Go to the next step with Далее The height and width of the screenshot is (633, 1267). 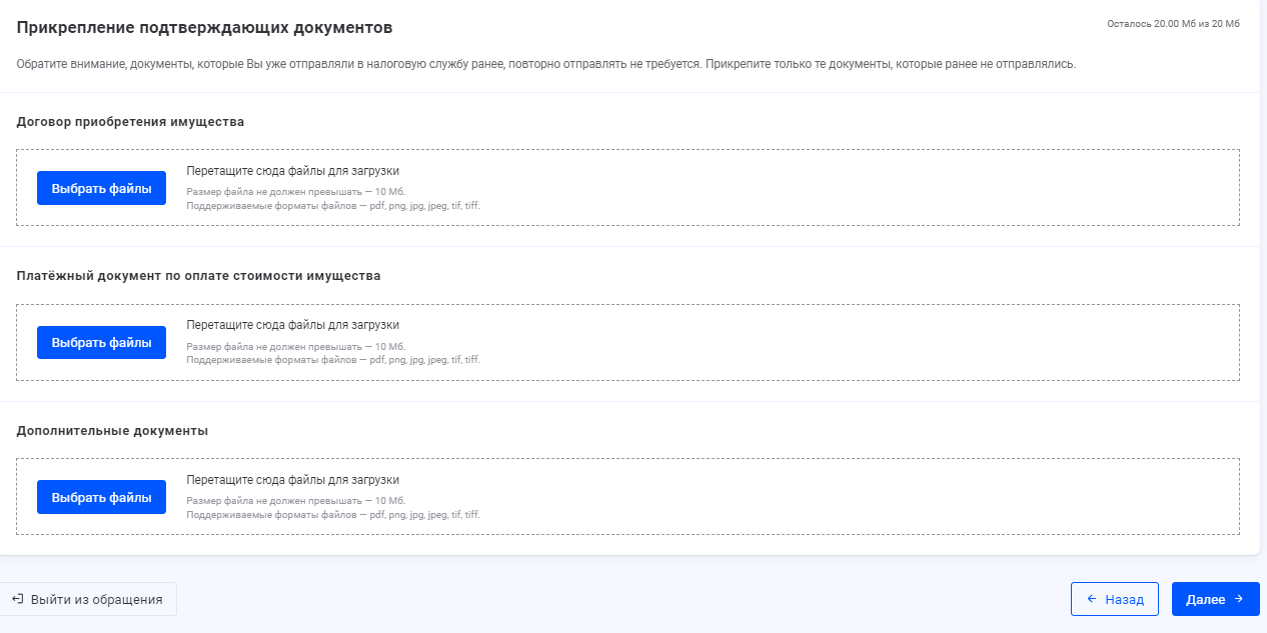[1215, 600]
